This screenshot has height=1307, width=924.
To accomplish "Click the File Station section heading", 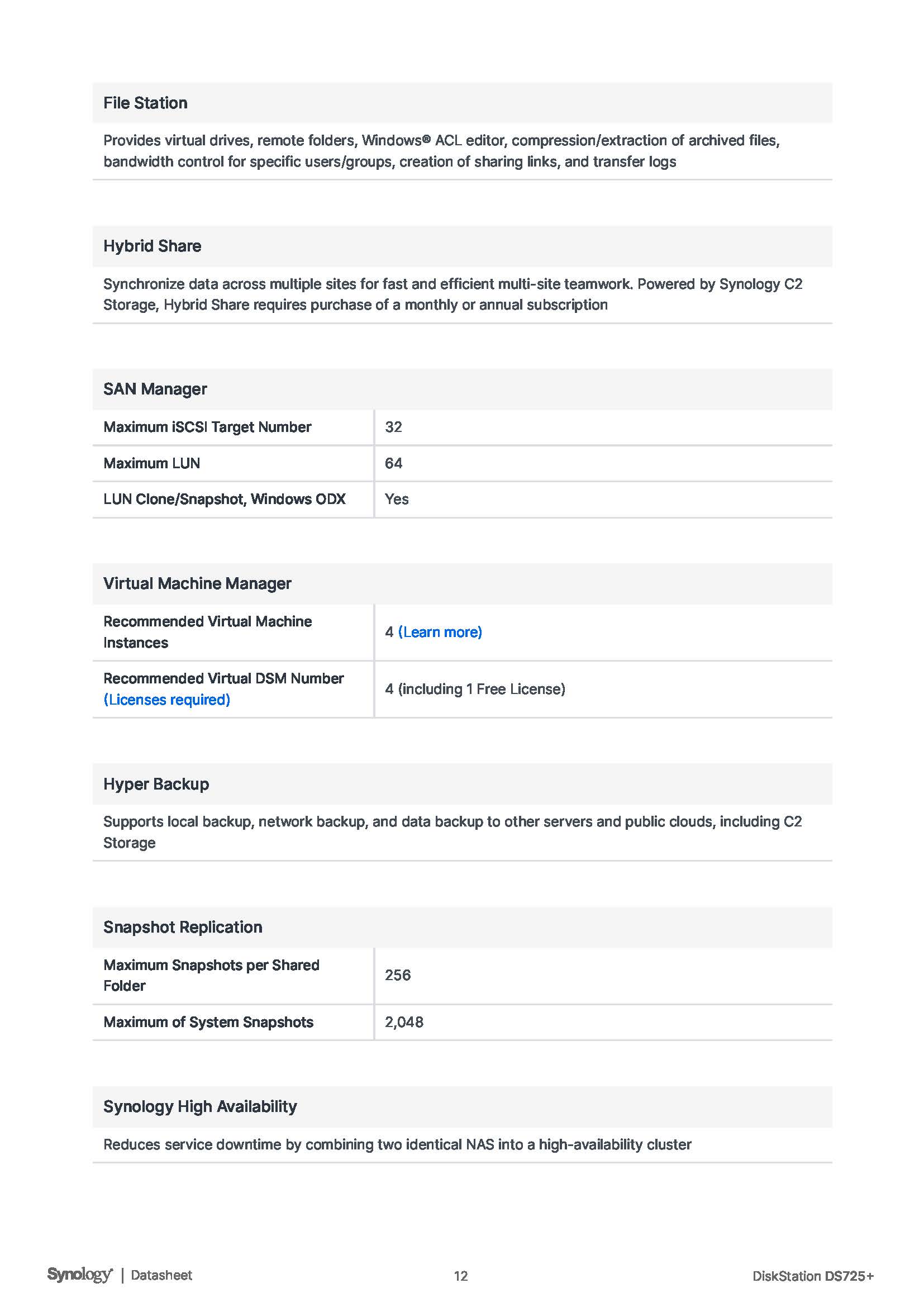I will 145,103.
